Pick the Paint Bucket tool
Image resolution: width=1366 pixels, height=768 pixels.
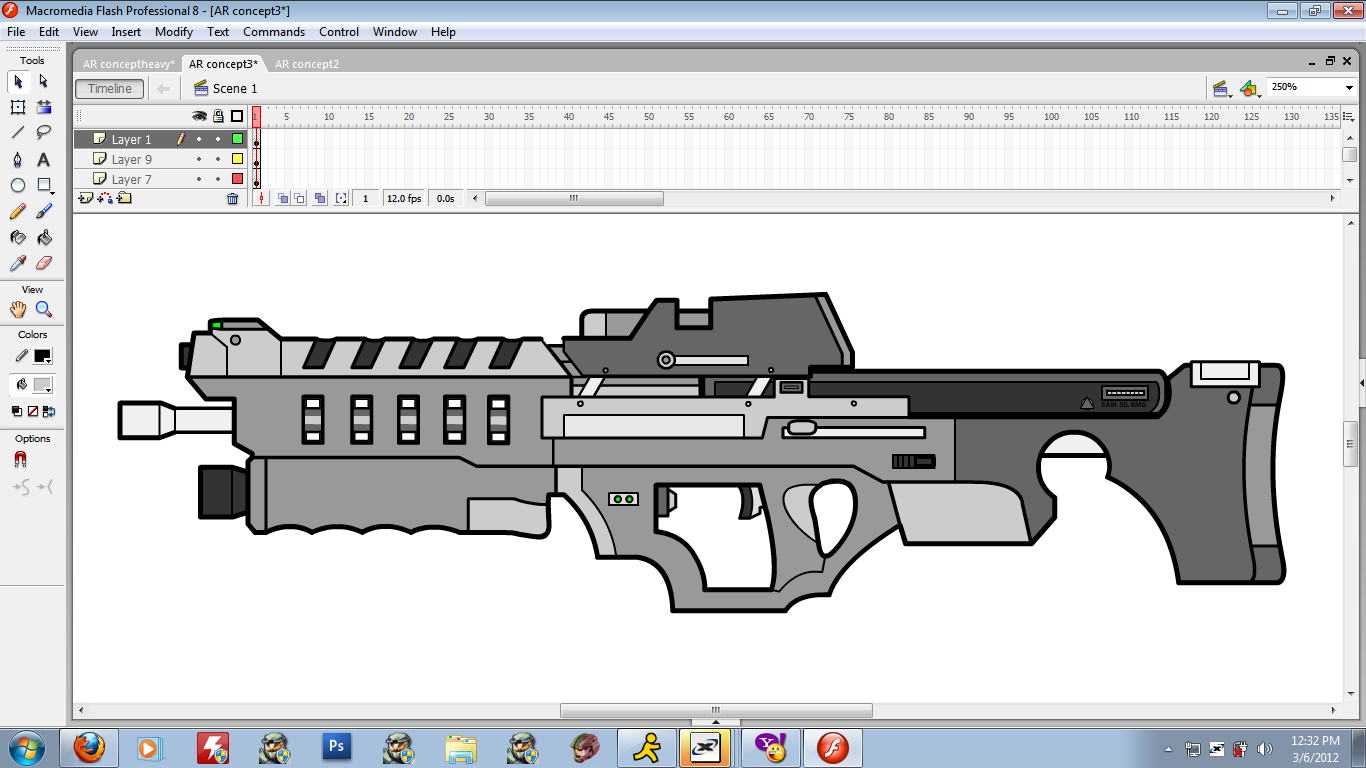pos(44,238)
